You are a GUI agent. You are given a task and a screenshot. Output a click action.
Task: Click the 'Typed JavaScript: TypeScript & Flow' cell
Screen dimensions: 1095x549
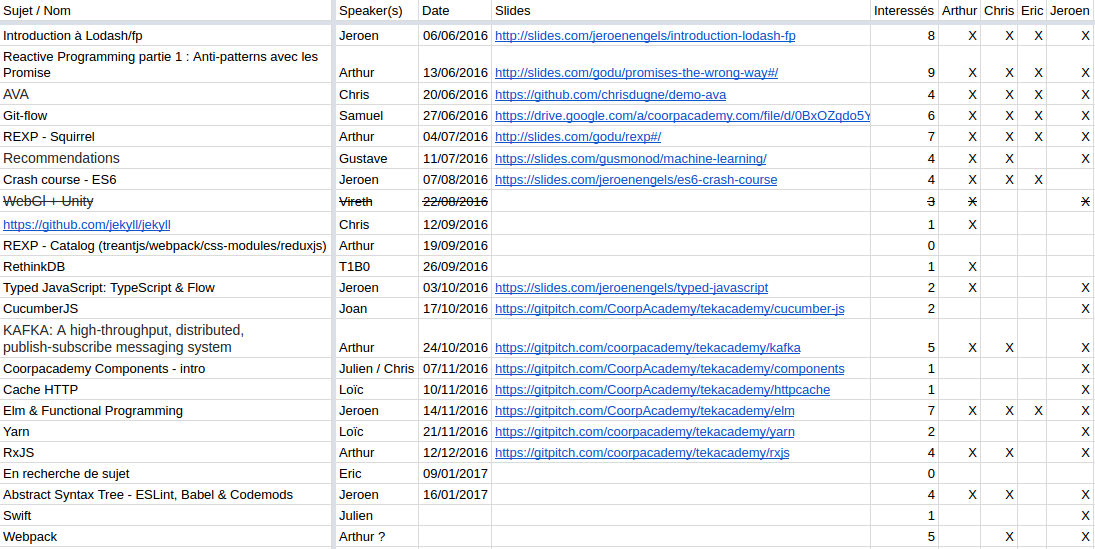(x=166, y=288)
